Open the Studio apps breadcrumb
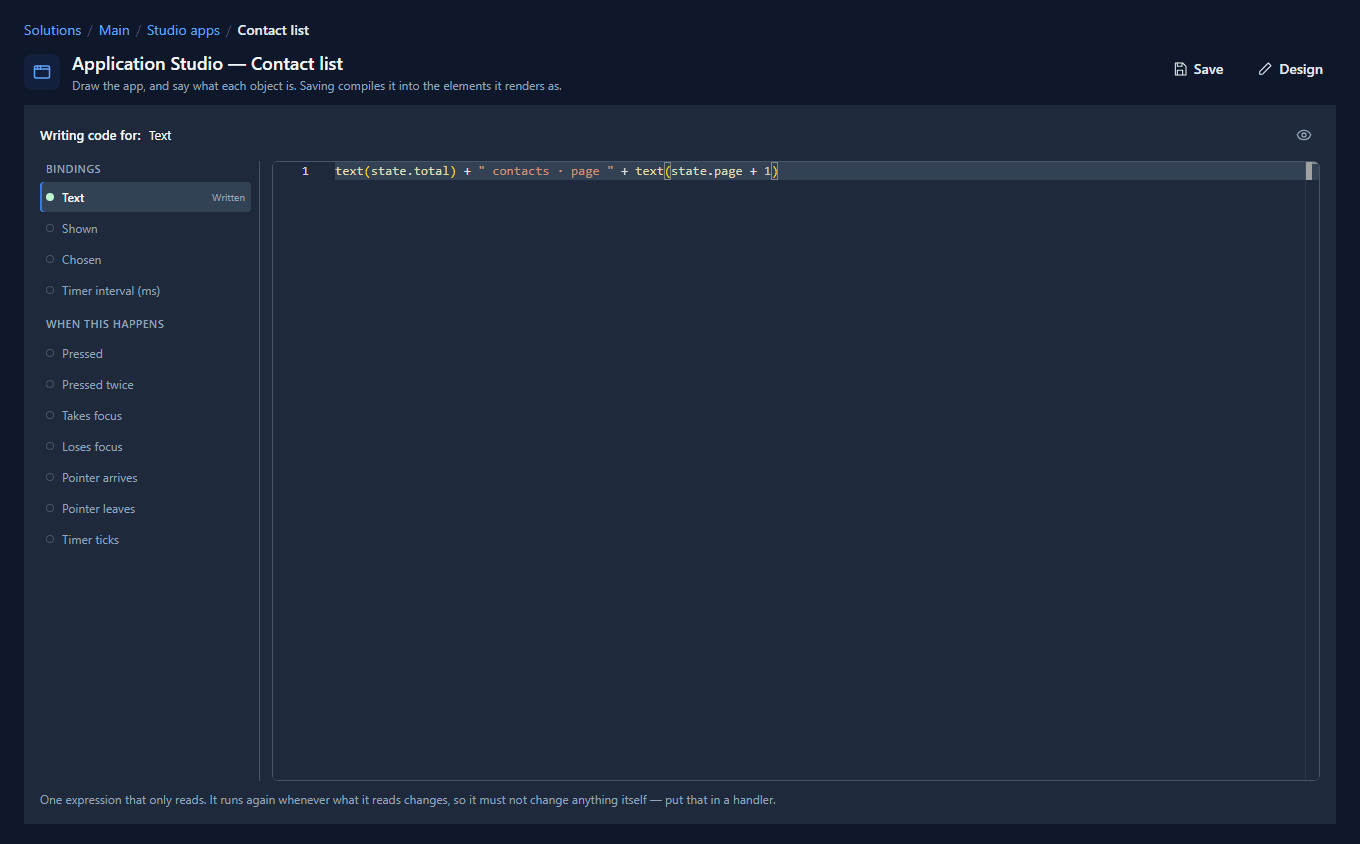1360x844 pixels. (x=183, y=30)
